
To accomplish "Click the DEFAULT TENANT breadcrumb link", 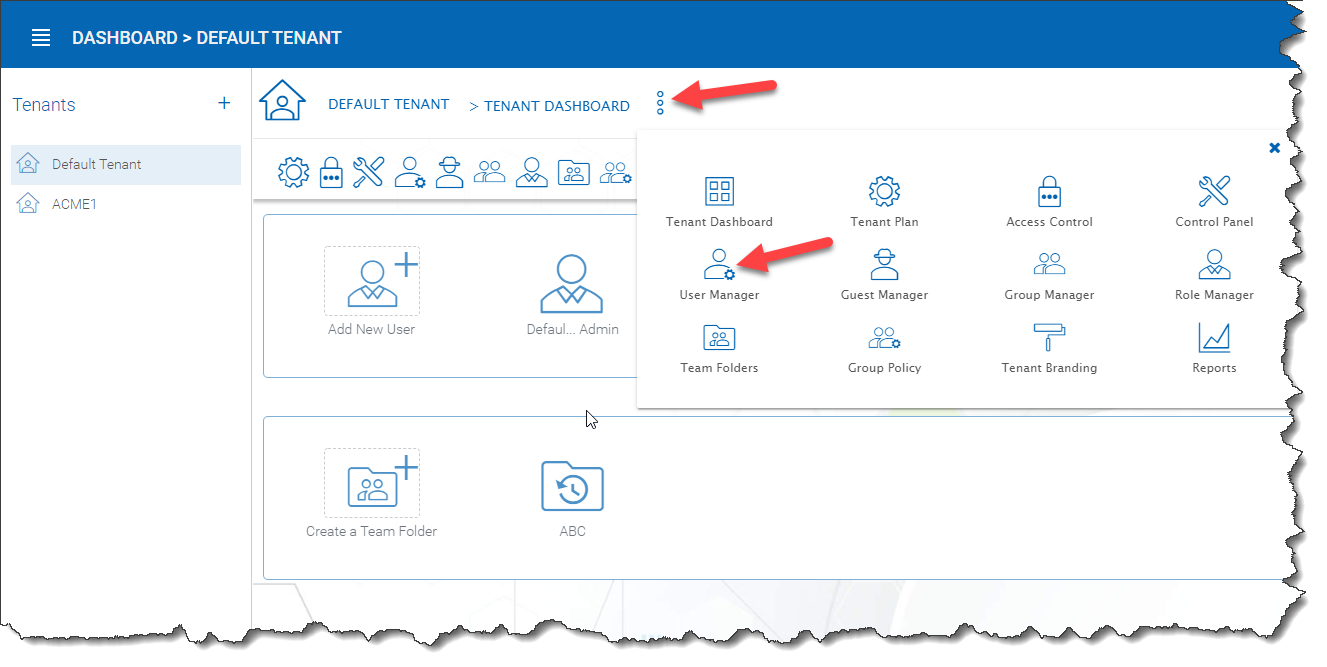I will pyautogui.click(x=389, y=104).
